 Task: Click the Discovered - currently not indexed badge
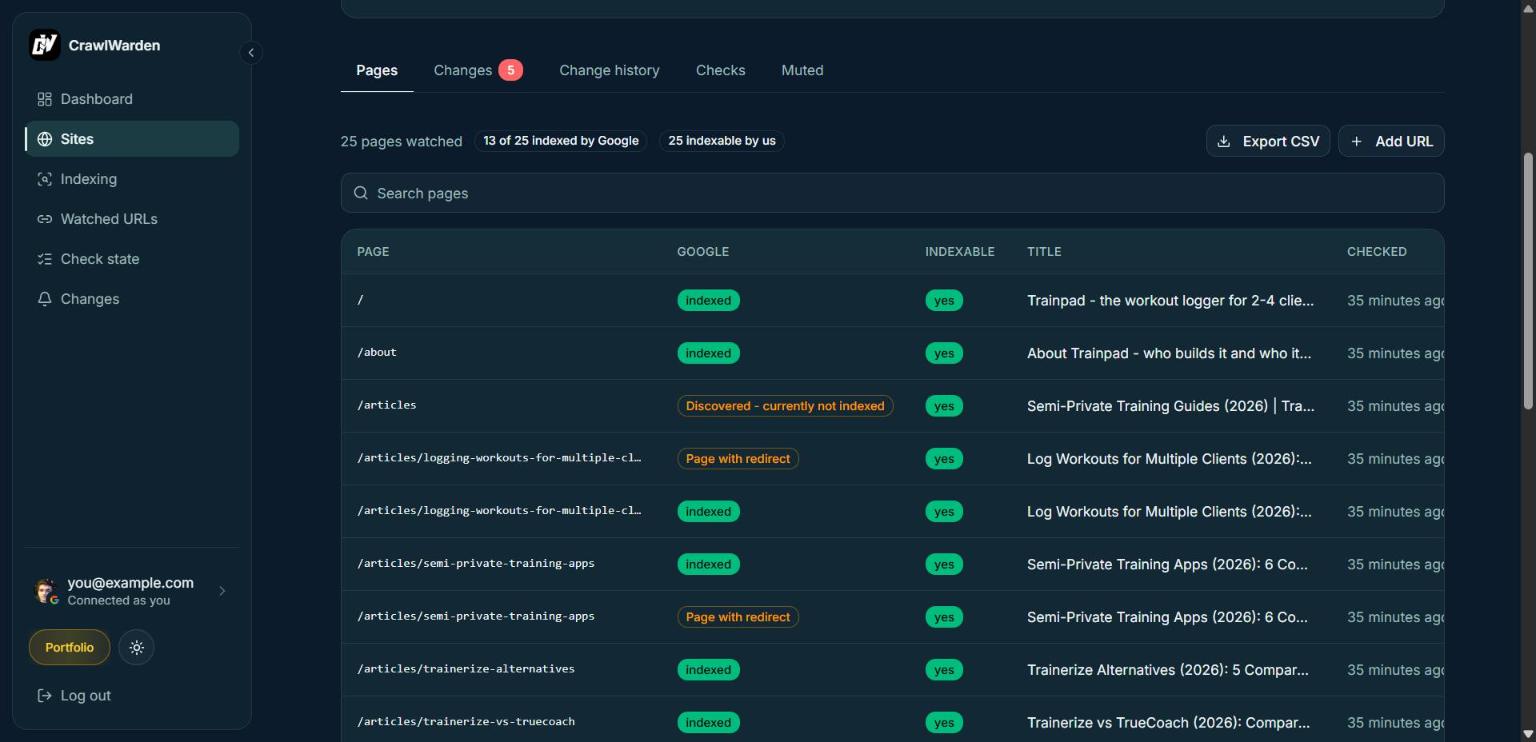[x=785, y=406]
